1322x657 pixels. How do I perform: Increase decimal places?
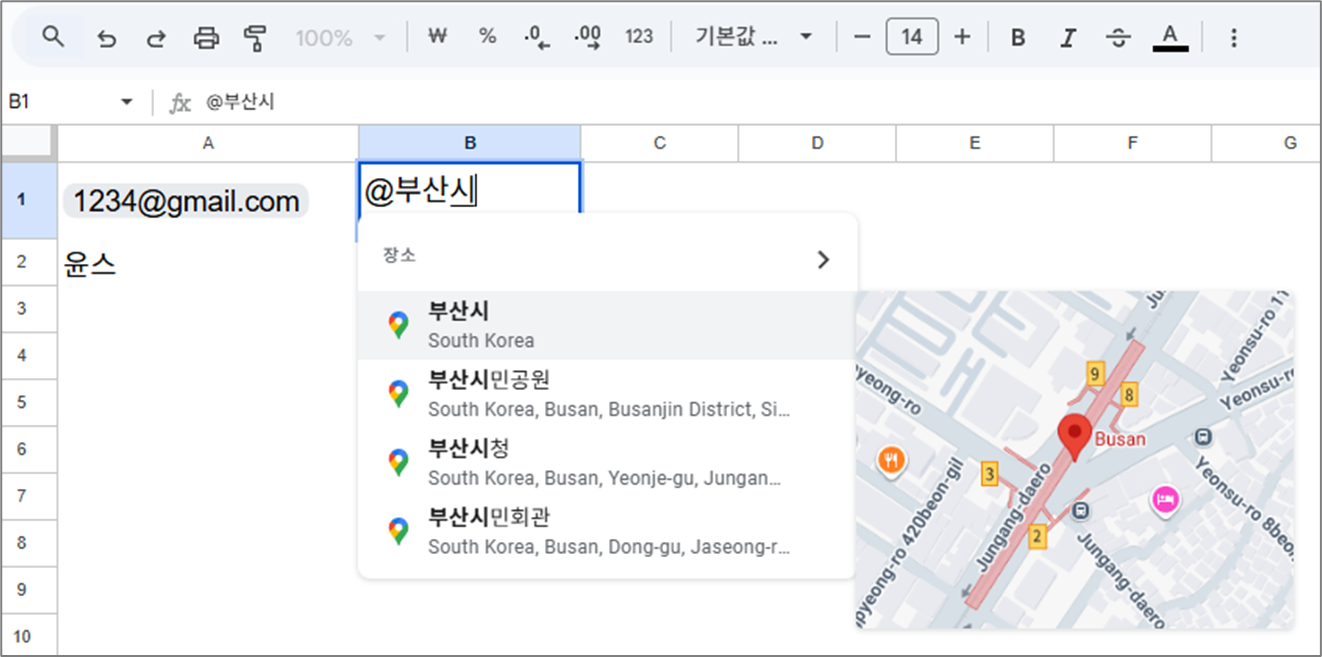[x=588, y=38]
